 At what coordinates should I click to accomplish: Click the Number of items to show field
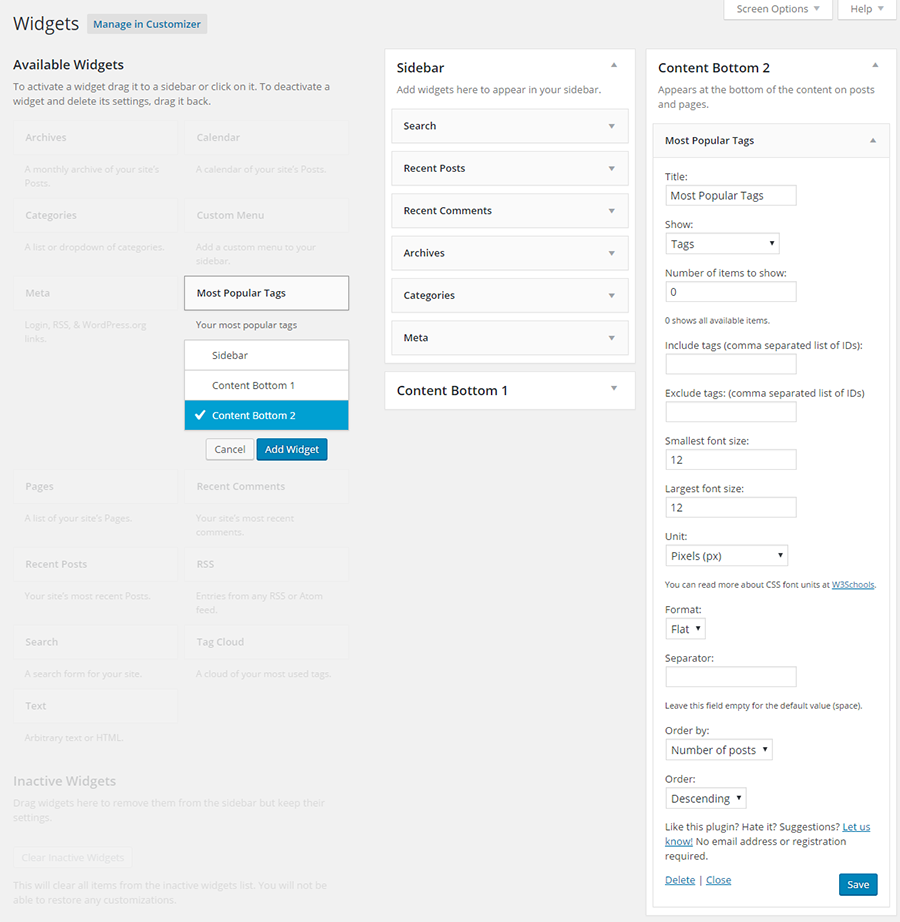point(730,291)
